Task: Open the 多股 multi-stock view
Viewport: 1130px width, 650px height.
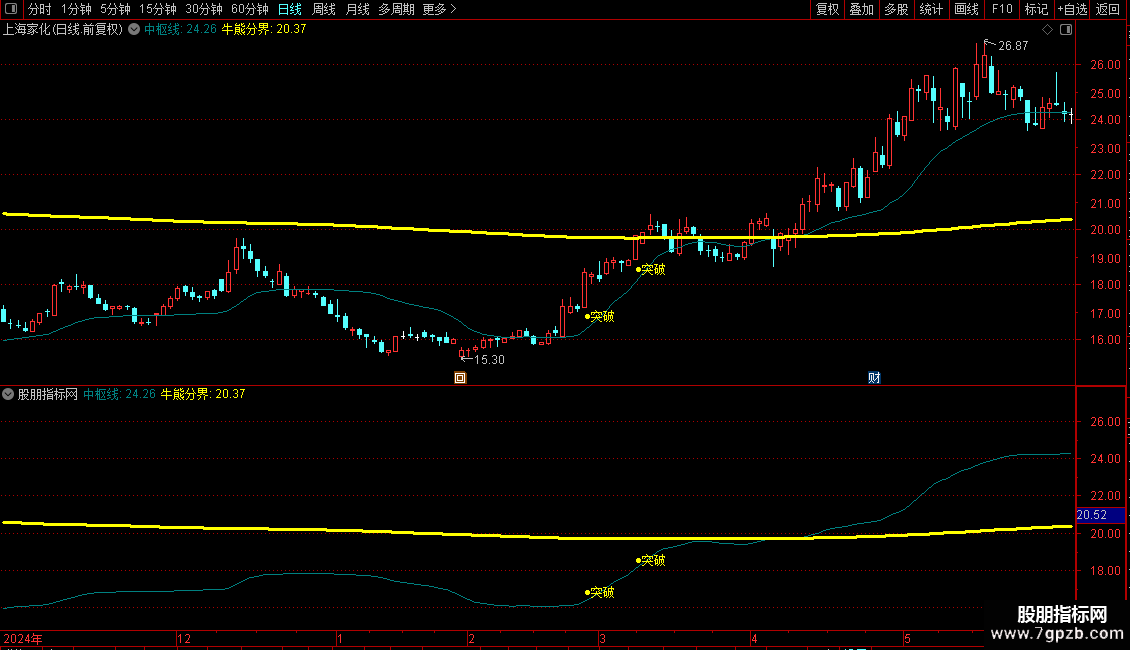Action: pyautogui.click(x=897, y=9)
